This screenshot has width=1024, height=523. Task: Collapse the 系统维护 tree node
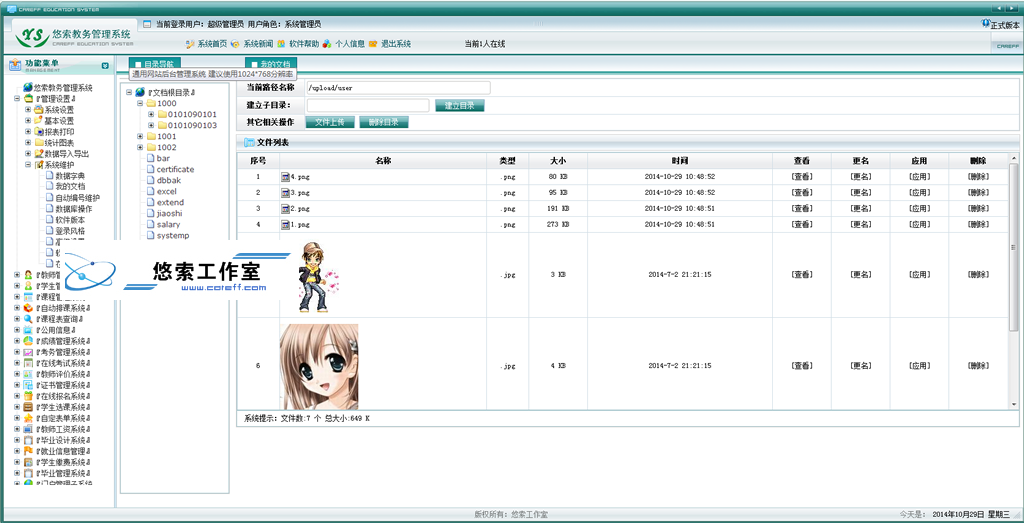[x=28, y=165]
